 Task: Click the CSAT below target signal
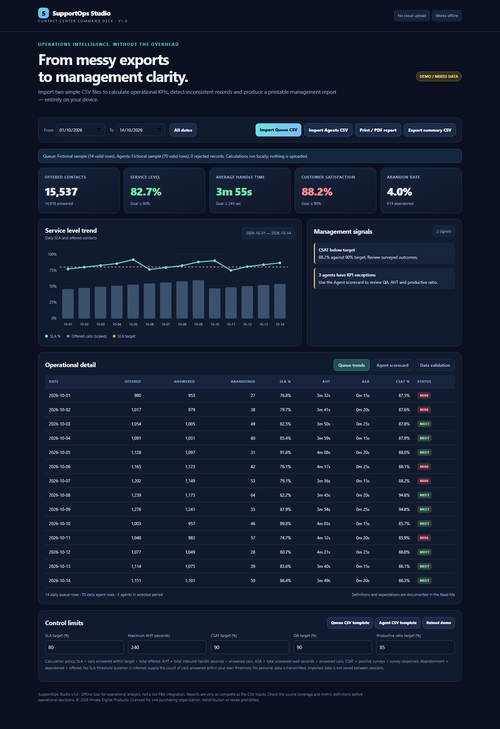[x=384, y=253]
